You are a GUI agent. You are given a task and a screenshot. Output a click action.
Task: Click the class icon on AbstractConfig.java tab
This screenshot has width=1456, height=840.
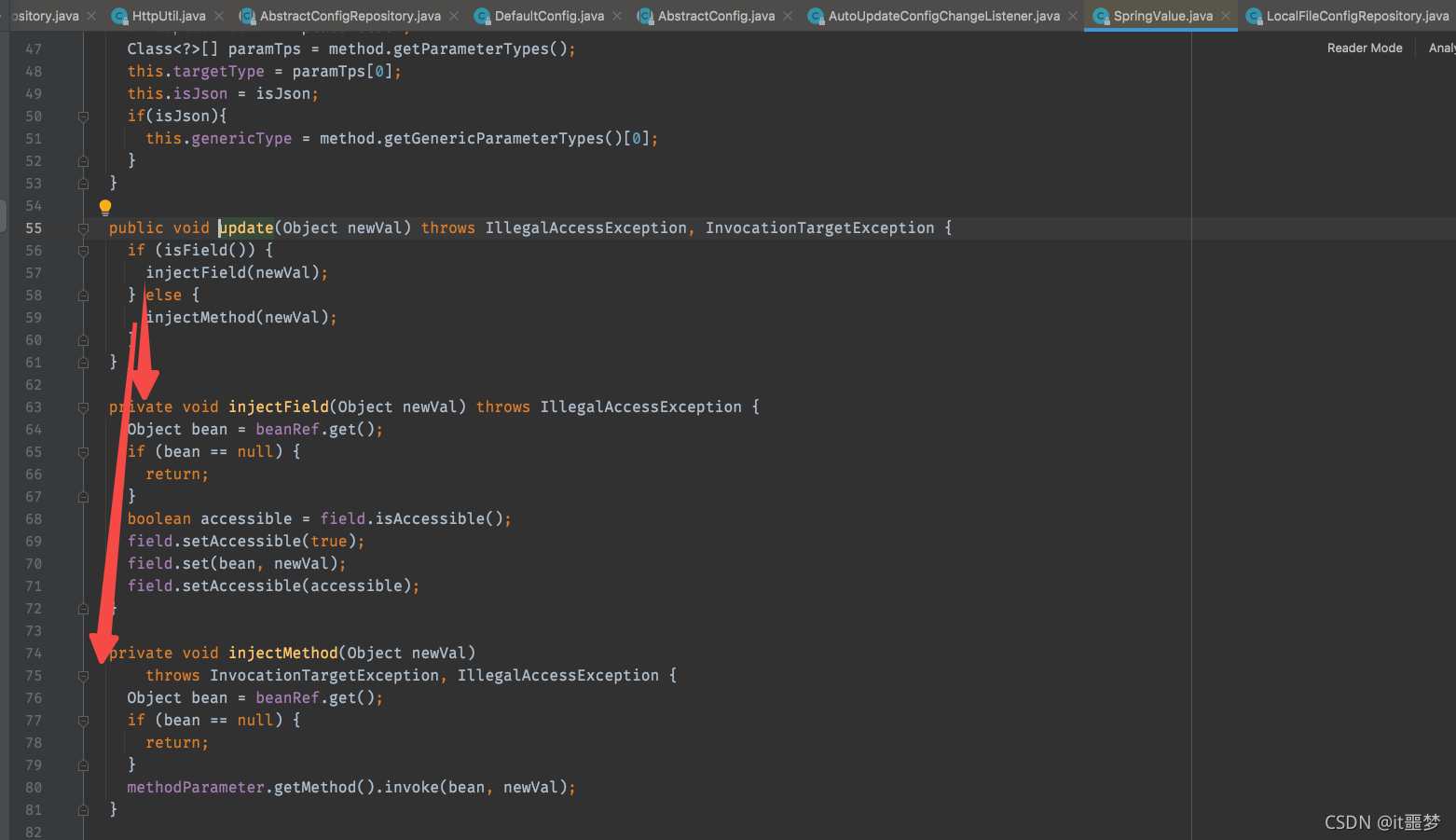pyautogui.click(x=645, y=16)
